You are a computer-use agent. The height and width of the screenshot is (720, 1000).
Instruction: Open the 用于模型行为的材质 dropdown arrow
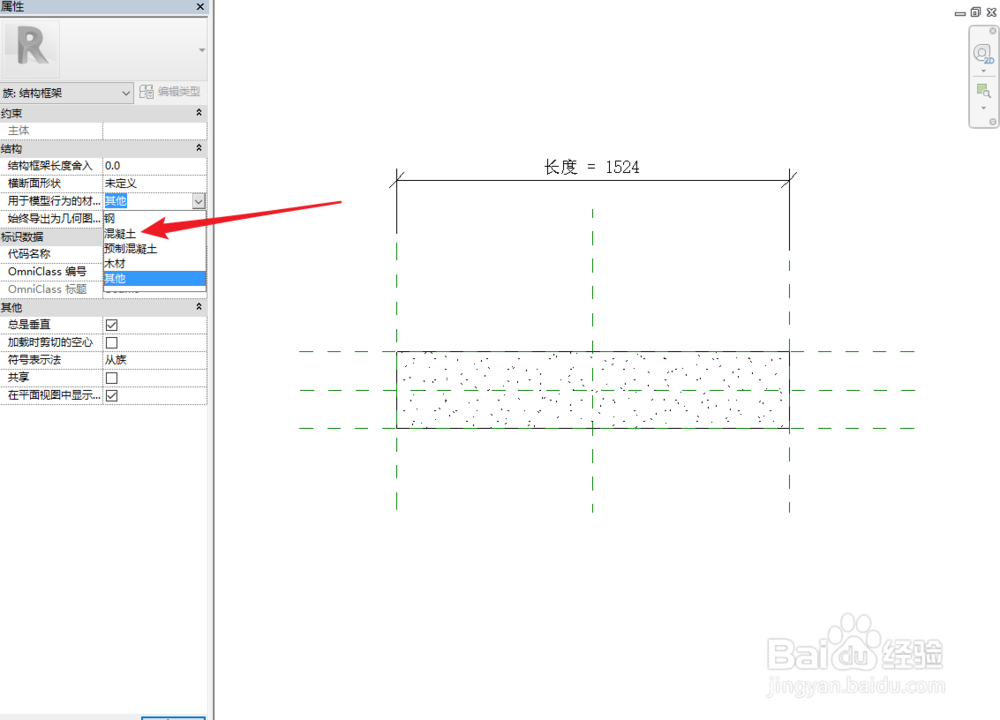point(199,202)
